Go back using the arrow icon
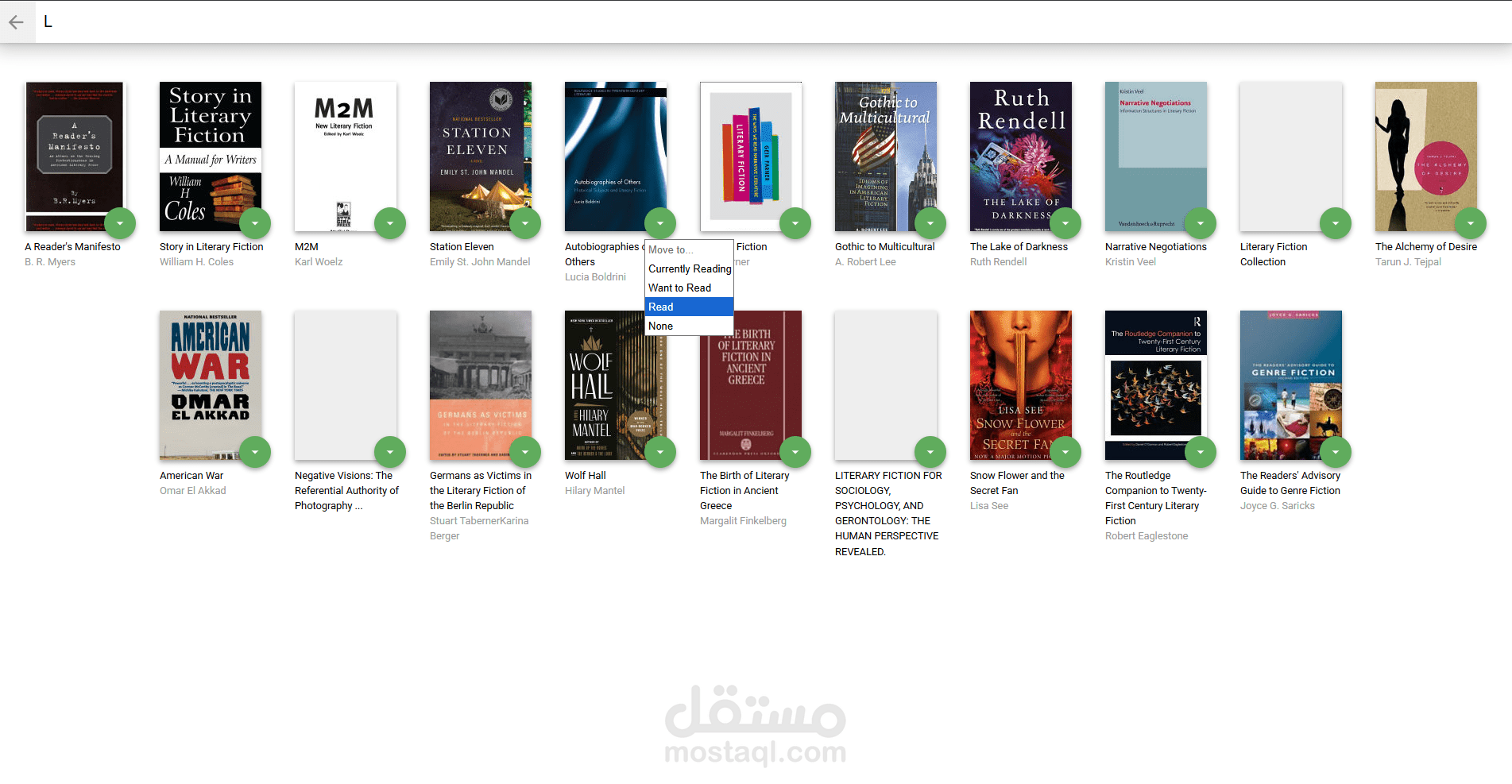This screenshot has height=784, width=1512. [x=16, y=22]
